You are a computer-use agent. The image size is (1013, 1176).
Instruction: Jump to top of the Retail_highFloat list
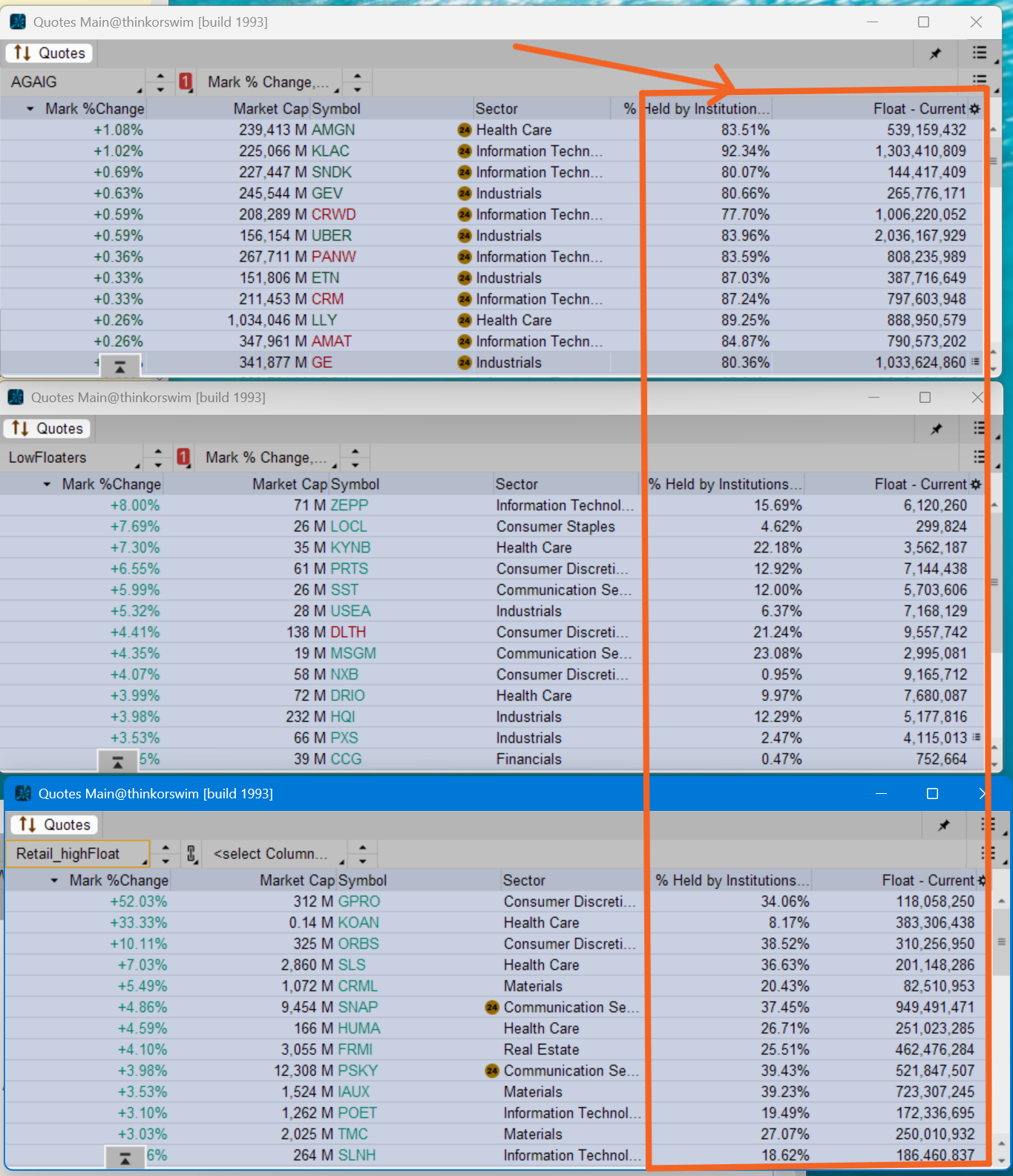125,1158
